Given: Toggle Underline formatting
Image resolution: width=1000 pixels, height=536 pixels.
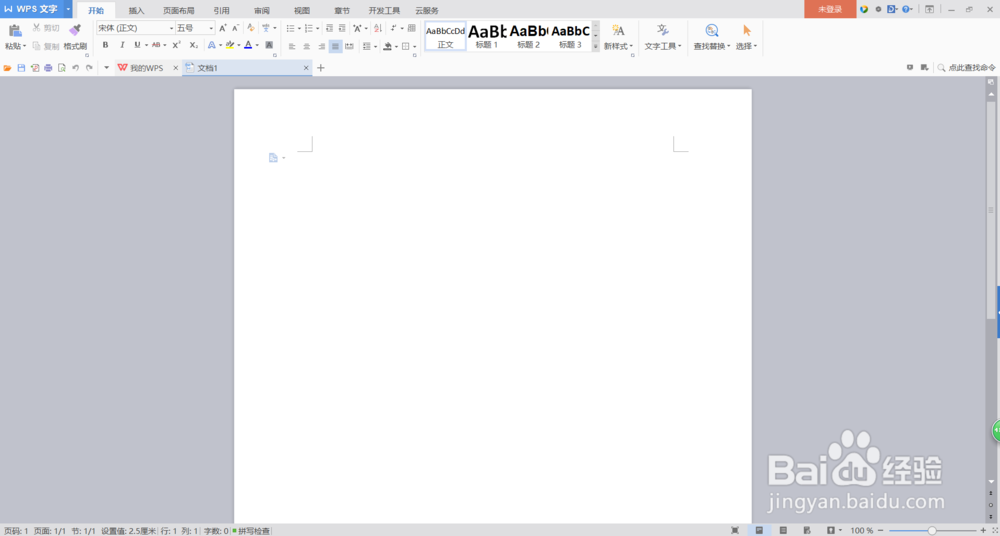Looking at the screenshot, I should point(137,45).
